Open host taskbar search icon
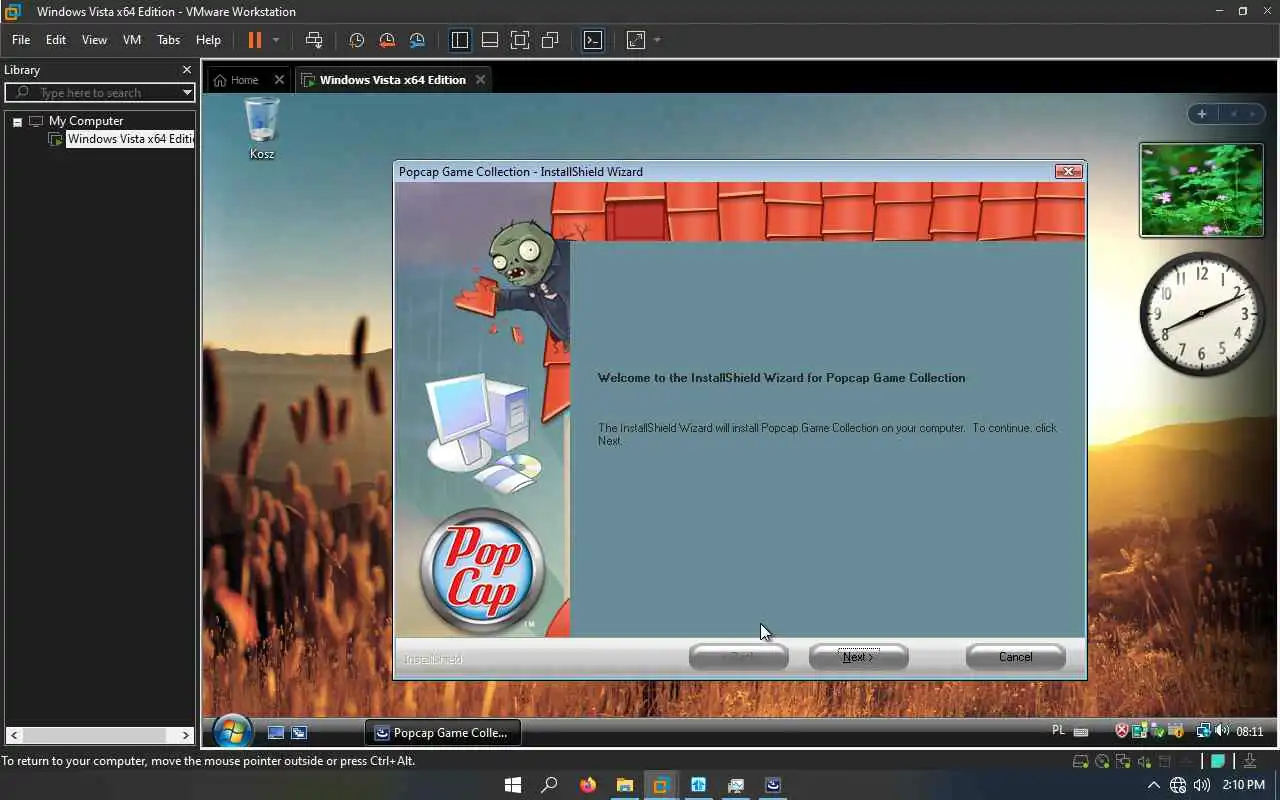The width and height of the screenshot is (1280, 800). (549, 785)
